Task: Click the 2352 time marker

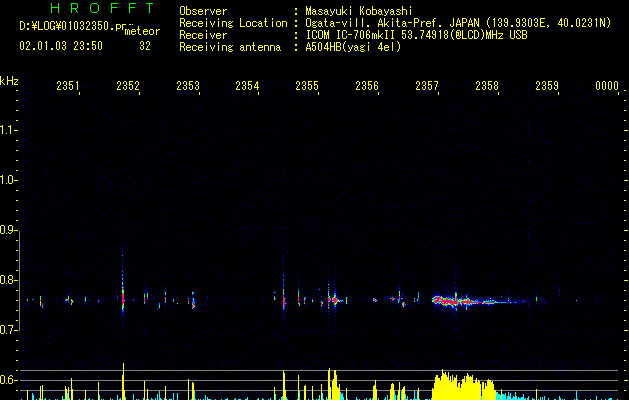Action: [128, 85]
